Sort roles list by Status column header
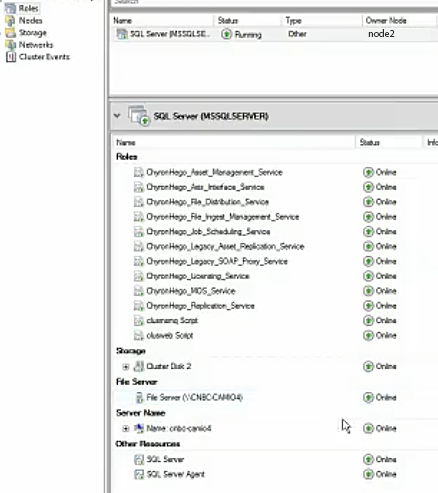 tap(248, 21)
